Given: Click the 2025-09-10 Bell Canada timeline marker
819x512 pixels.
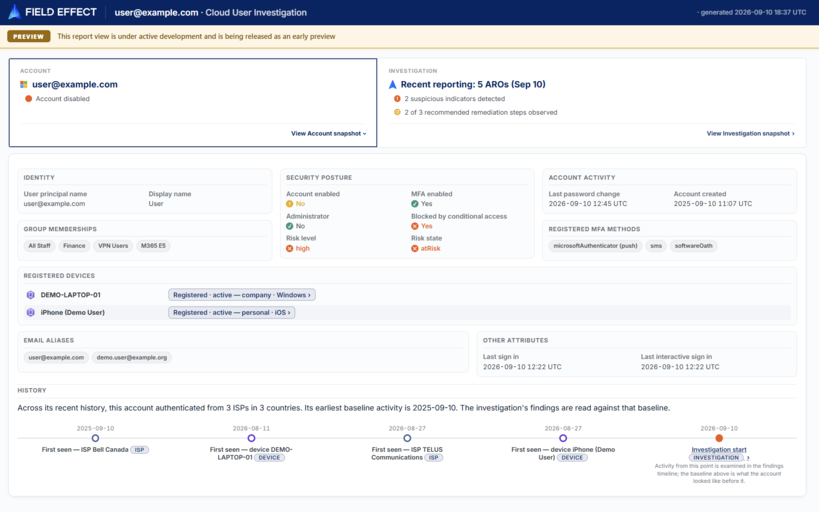Looking at the screenshot, I should [x=95, y=438].
